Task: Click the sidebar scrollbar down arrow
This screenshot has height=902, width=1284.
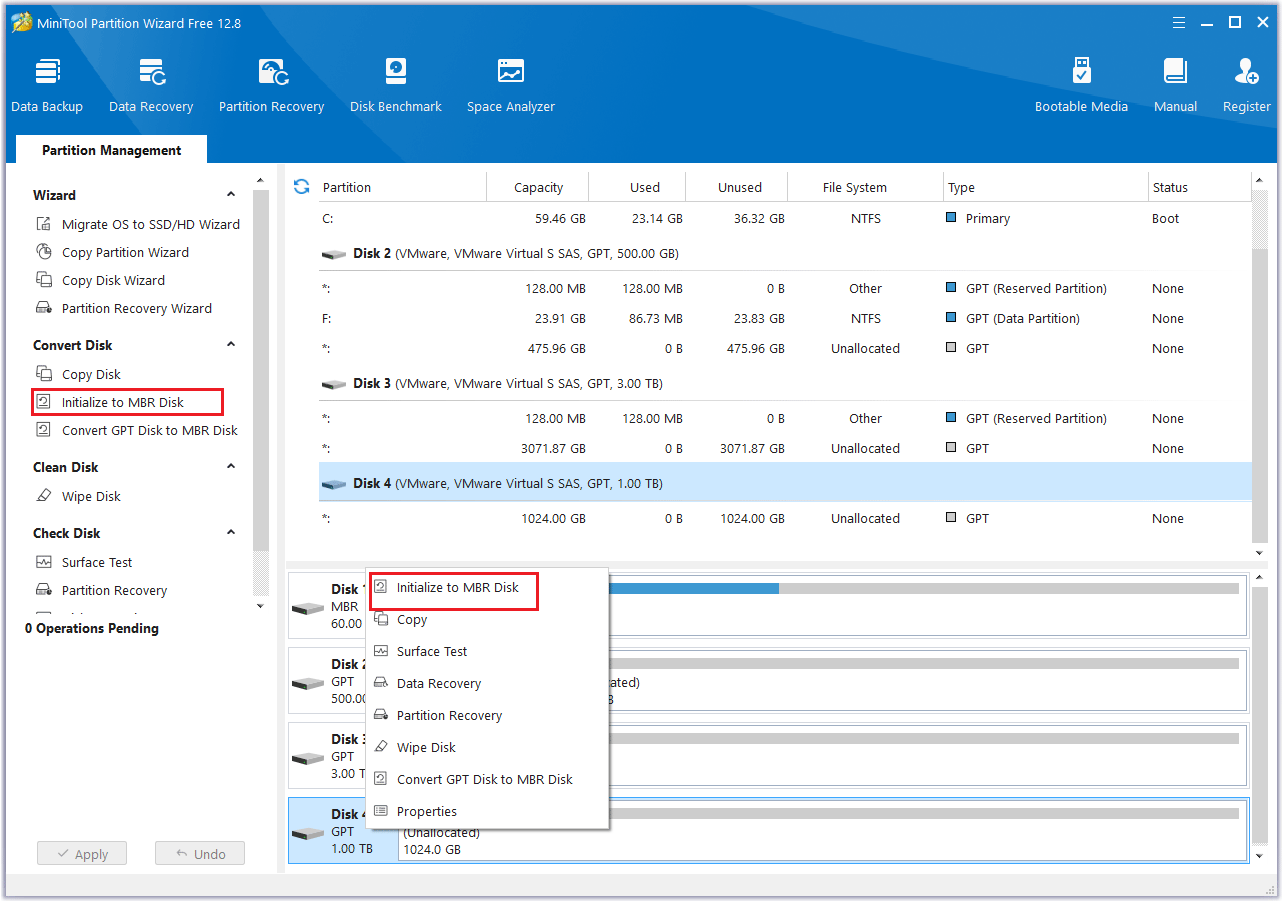Action: 260,605
